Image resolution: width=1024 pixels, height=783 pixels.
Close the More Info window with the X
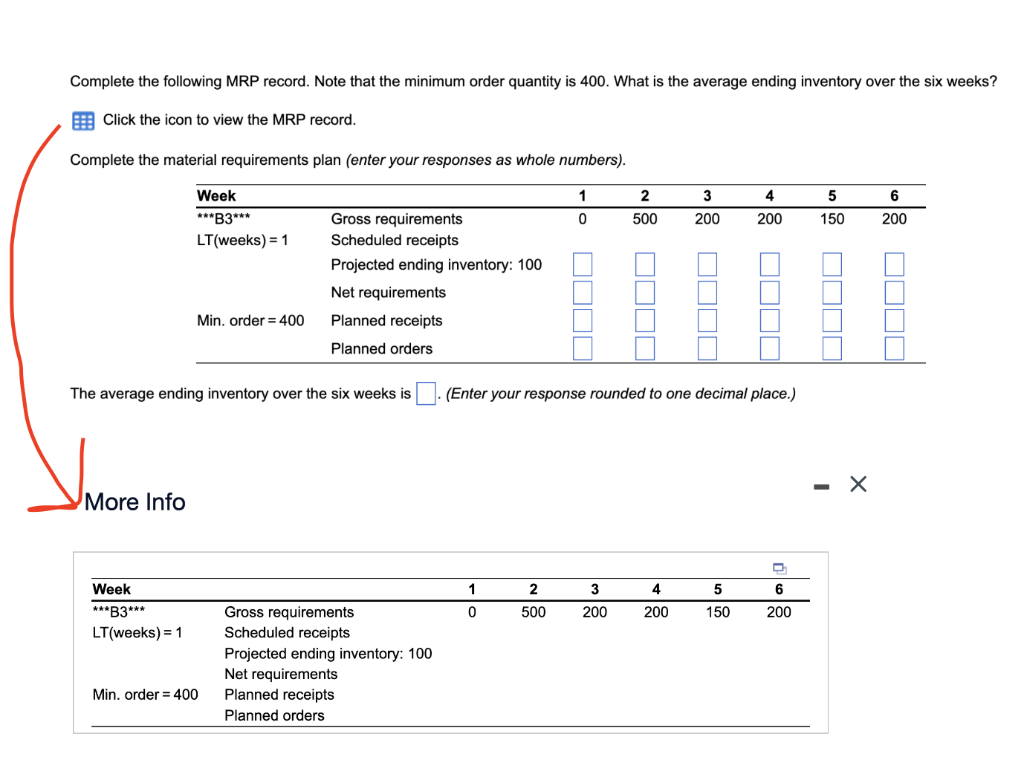tap(858, 484)
